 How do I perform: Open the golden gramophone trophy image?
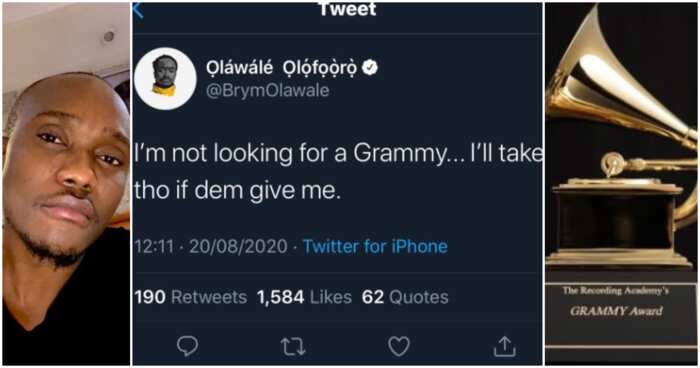coord(621,184)
